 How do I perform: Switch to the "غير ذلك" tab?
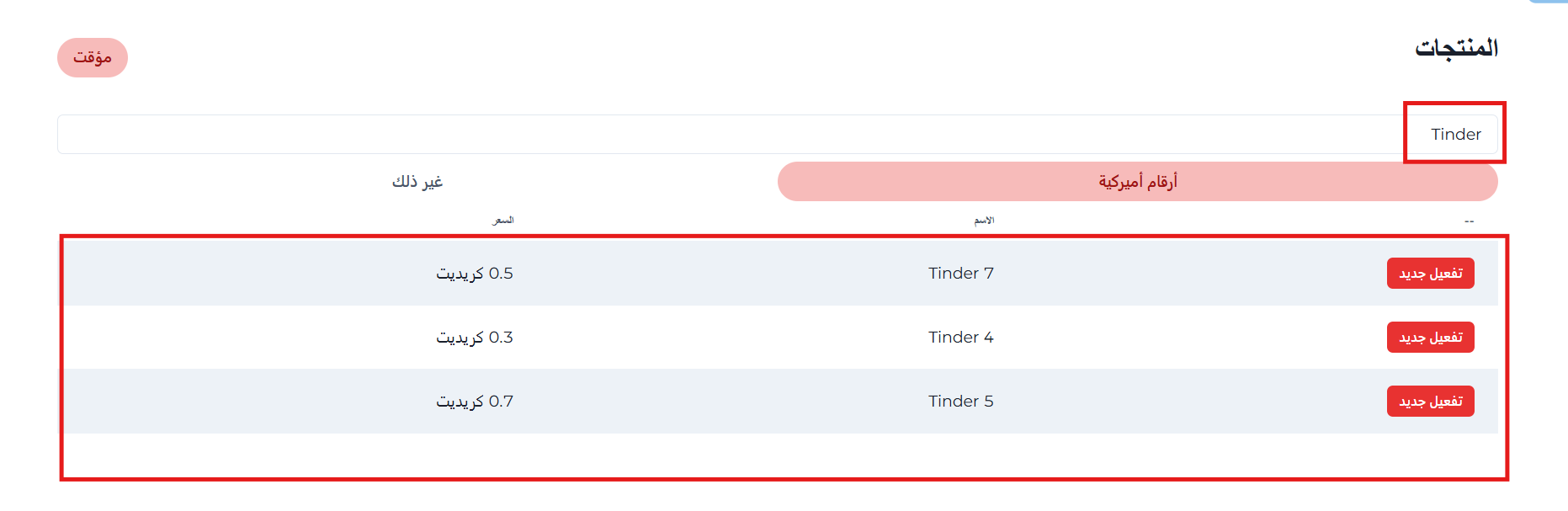[419, 181]
